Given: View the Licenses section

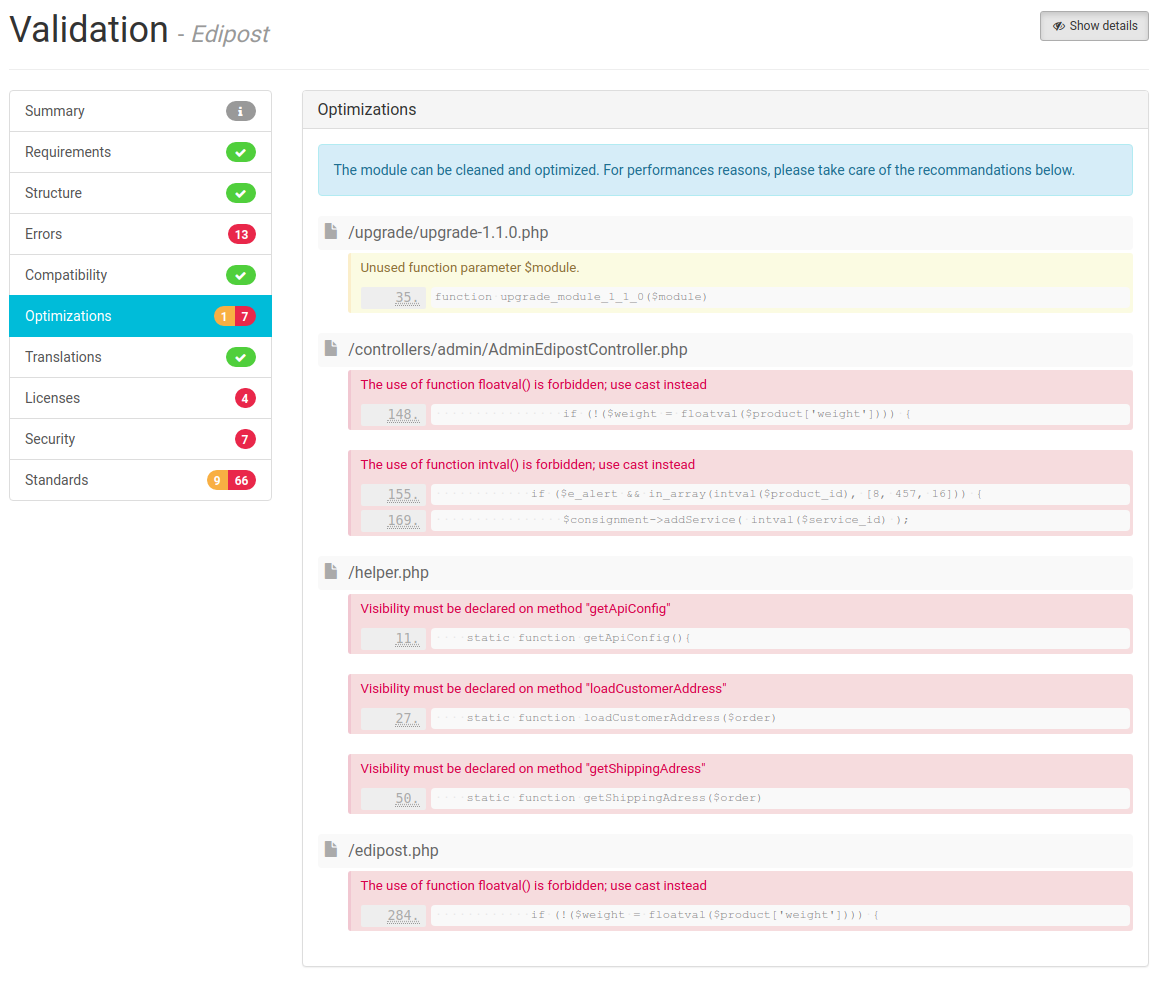Looking at the screenshot, I should click(x=140, y=398).
